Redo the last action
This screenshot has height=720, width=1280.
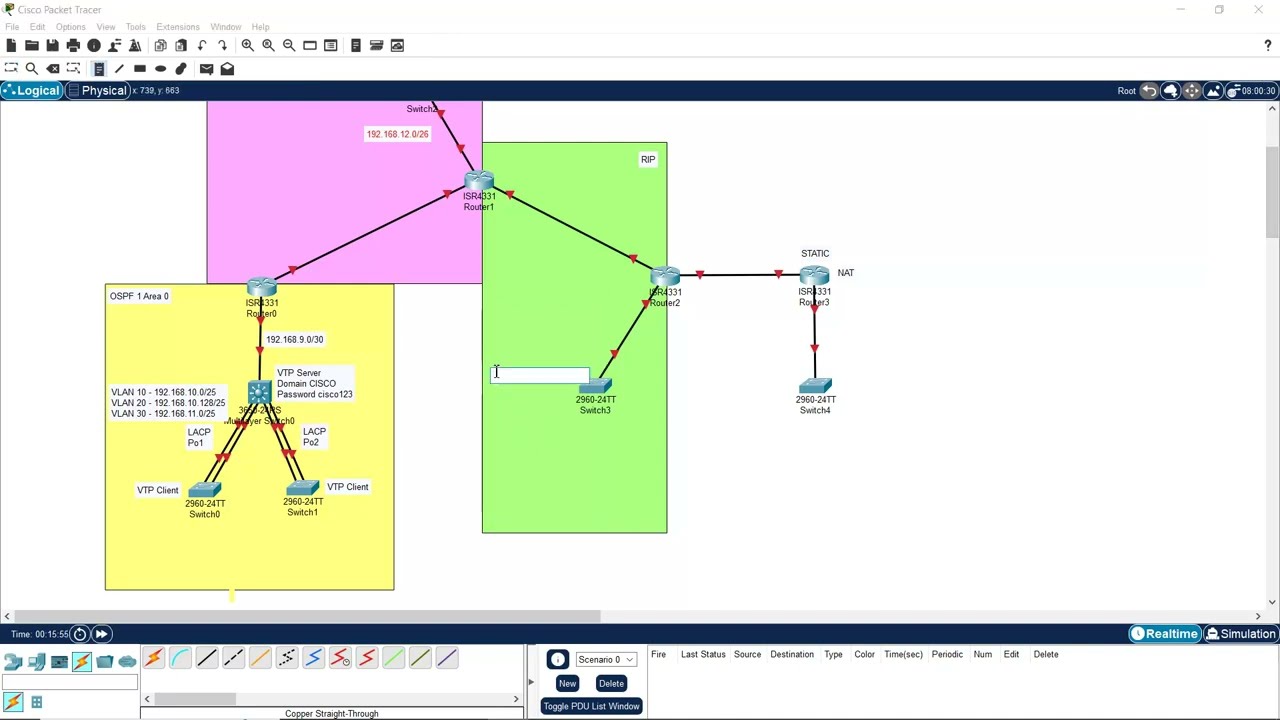pos(223,45)
